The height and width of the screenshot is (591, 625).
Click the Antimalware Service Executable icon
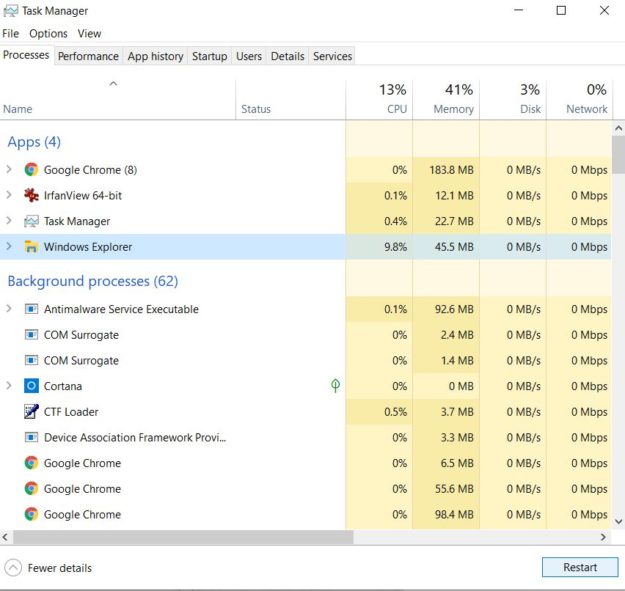pos(31,309)
